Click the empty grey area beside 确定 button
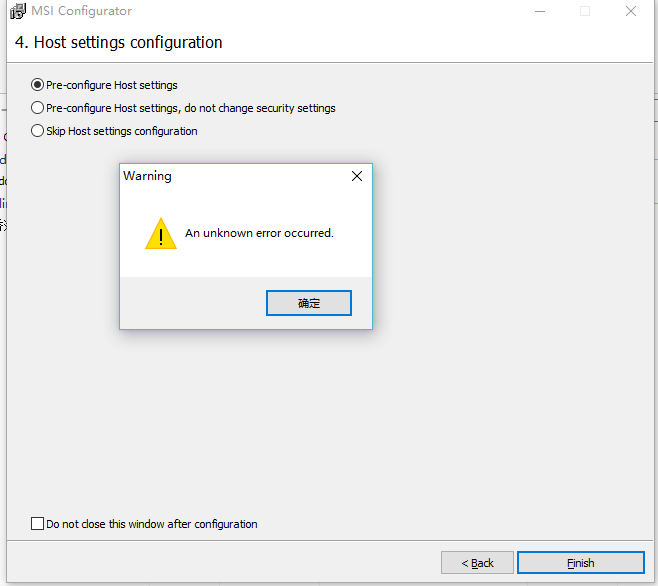 [x=190, y=303]
